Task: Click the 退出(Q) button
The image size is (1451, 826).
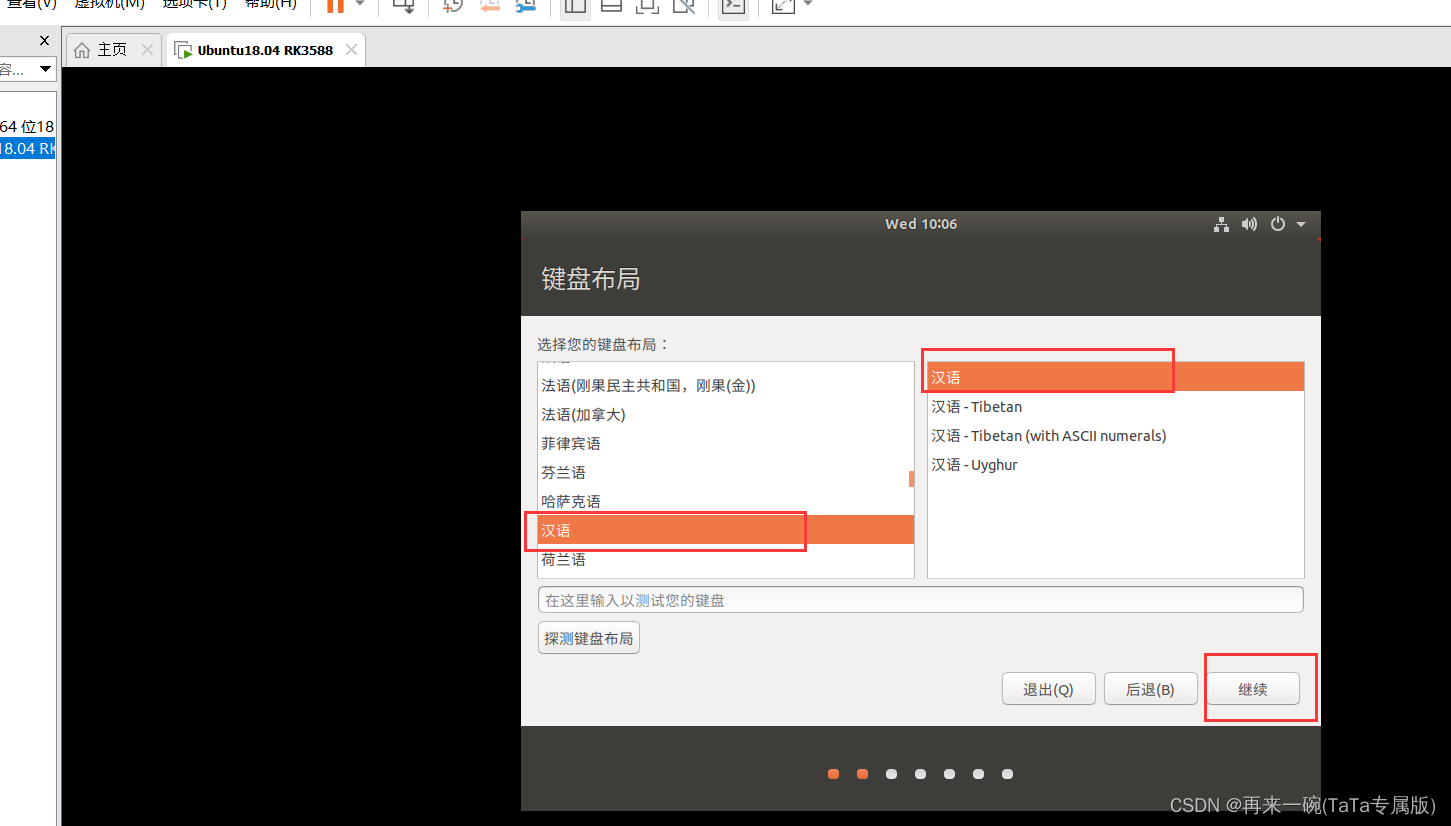Action: click(x=1048, y=689)
